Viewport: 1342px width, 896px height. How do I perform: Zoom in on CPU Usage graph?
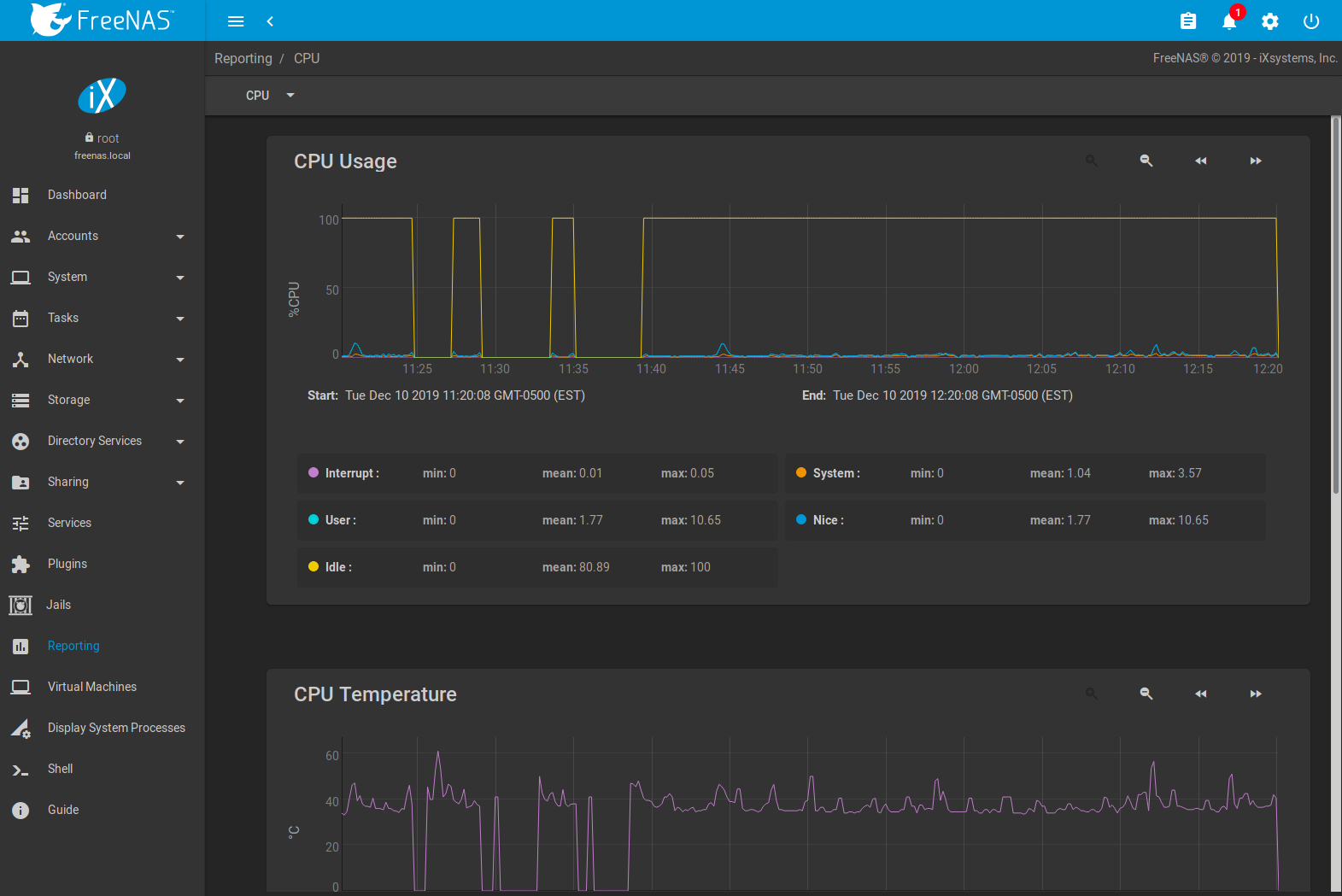click(x=1092, y=161)
